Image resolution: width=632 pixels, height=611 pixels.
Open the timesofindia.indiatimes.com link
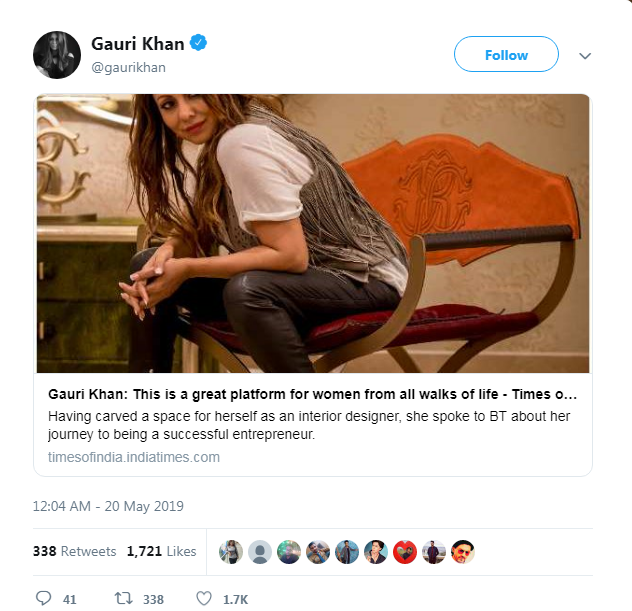[134, 457]
